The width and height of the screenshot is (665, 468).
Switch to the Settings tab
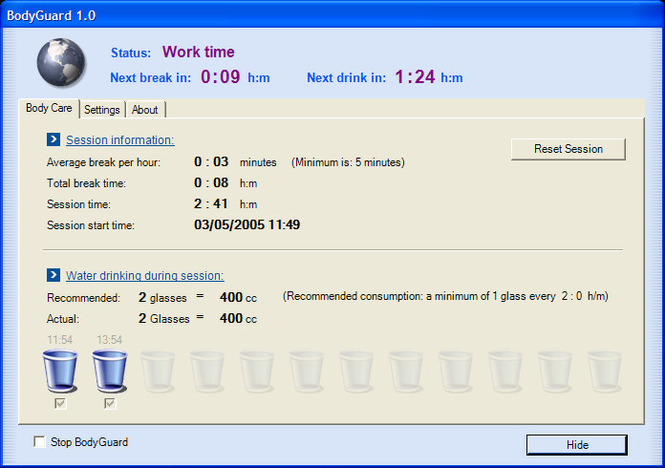tap(102, 110)
